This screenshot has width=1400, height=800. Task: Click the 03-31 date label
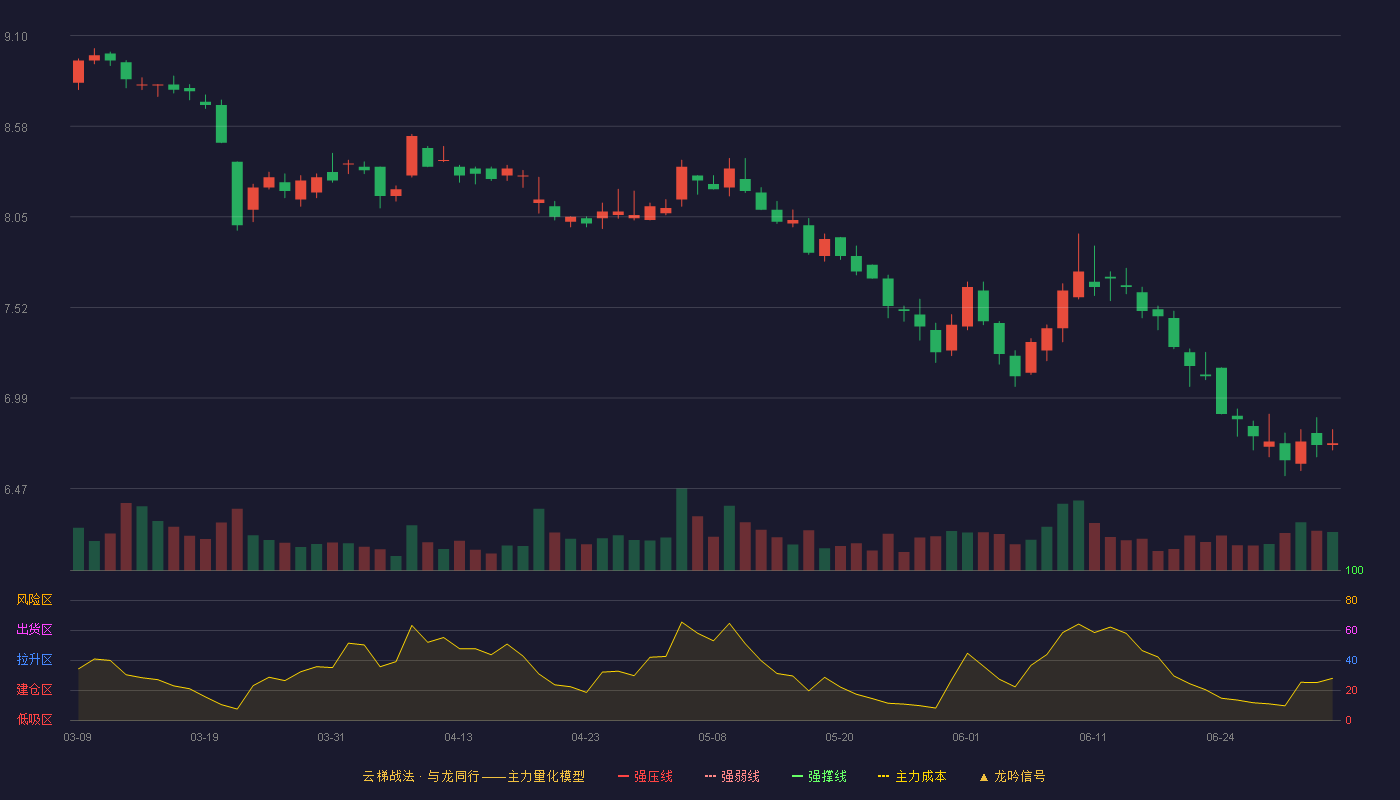[331, 737]
